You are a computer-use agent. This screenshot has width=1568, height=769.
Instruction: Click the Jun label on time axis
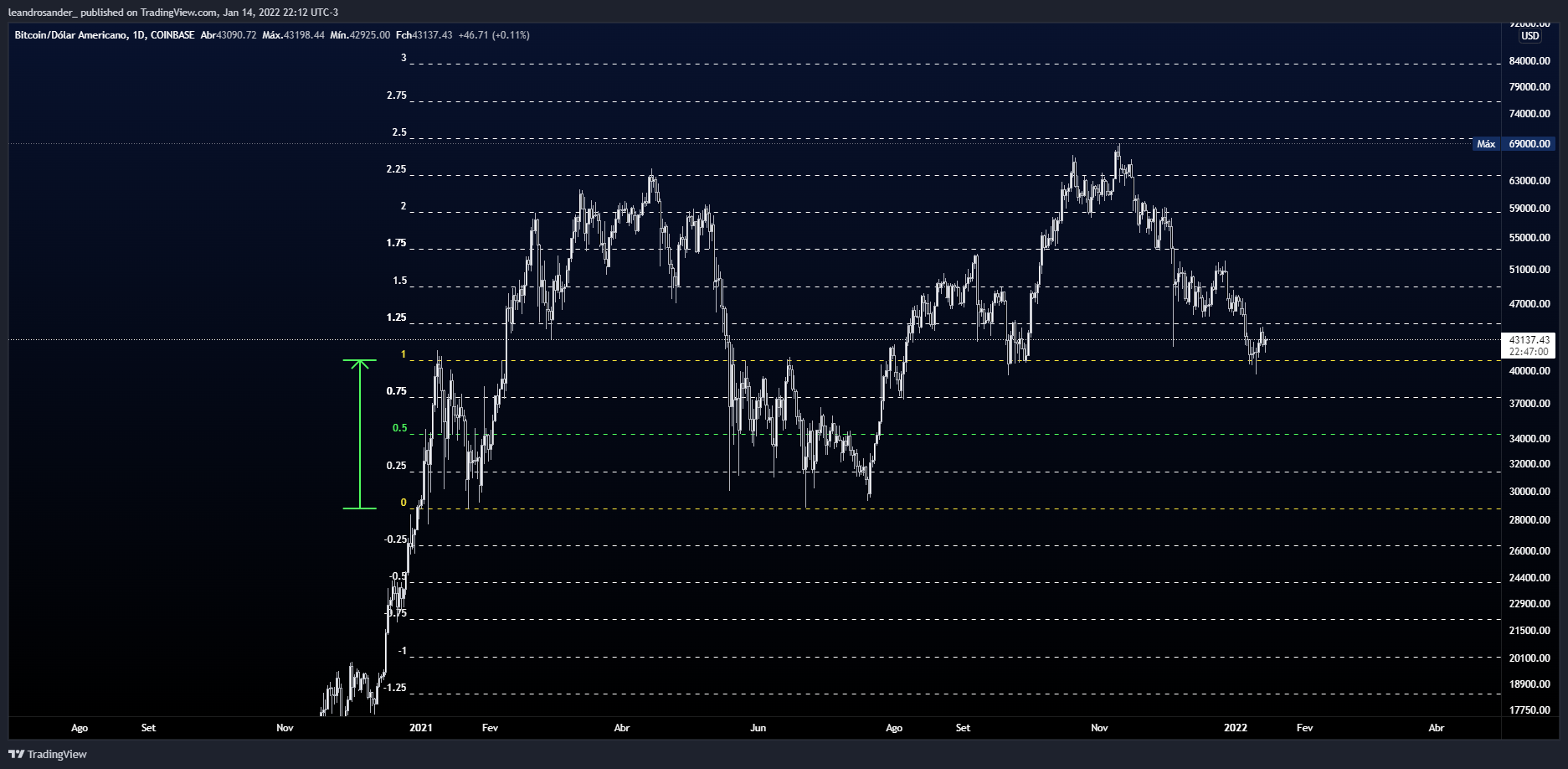758,728
